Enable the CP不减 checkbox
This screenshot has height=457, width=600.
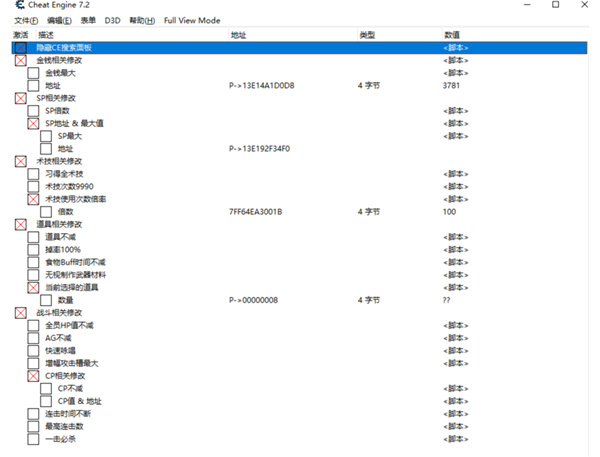pyautogui.click(x=46, y=388)
